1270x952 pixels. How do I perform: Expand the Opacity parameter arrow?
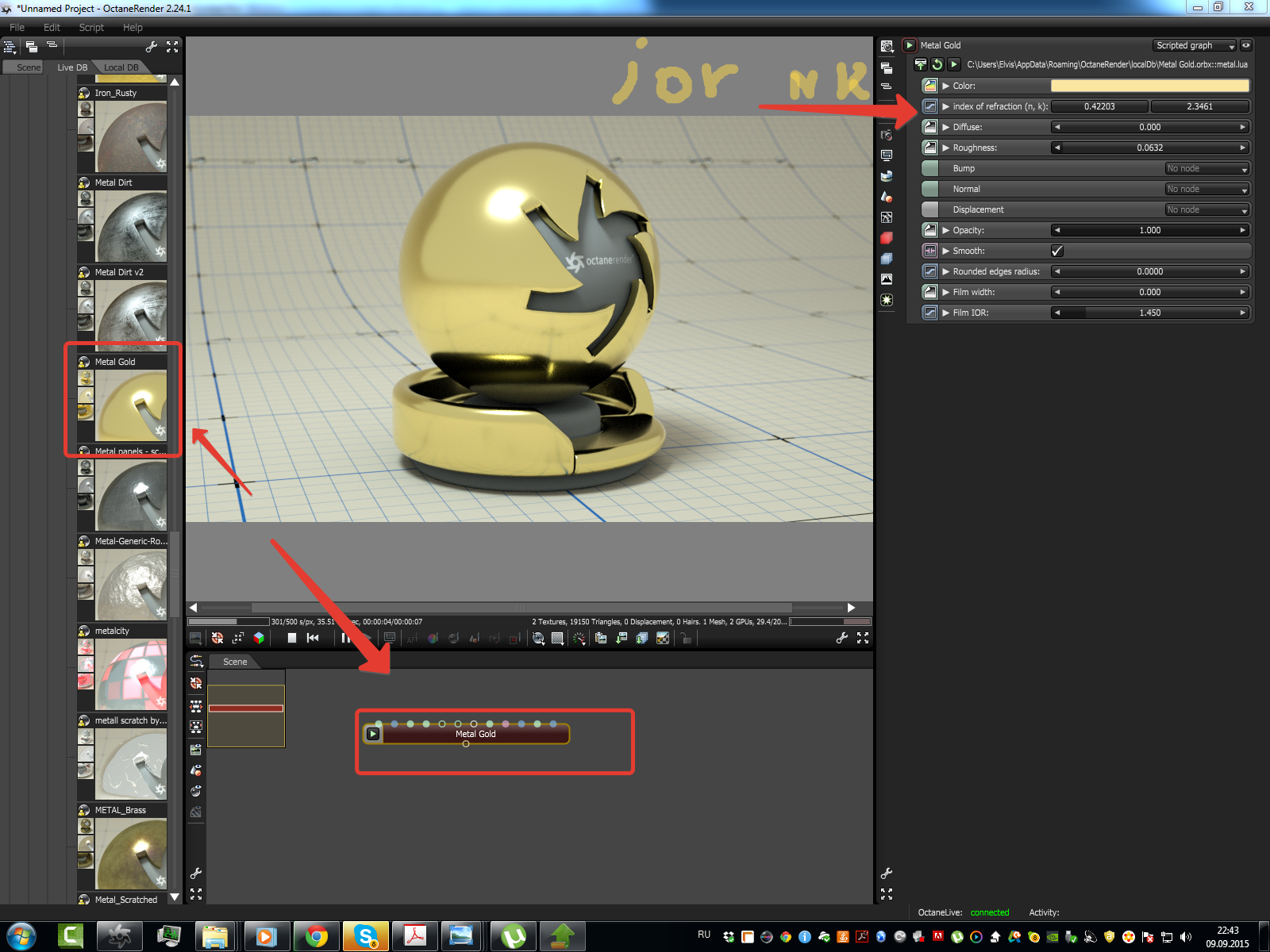pyautogui.click(x=945, y=230)
